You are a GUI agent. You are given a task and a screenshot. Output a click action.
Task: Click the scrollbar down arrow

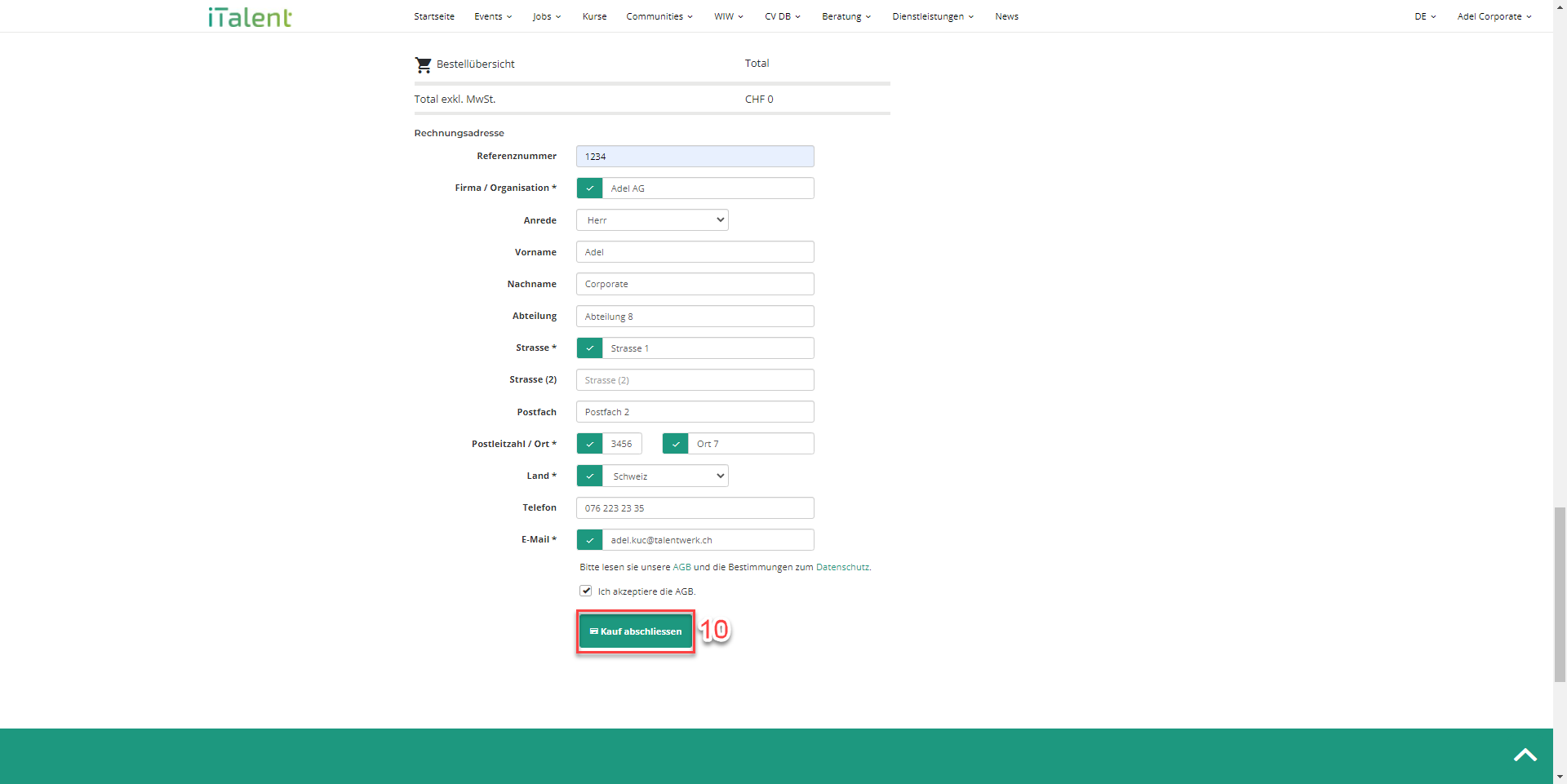[x=1560, y=777]
